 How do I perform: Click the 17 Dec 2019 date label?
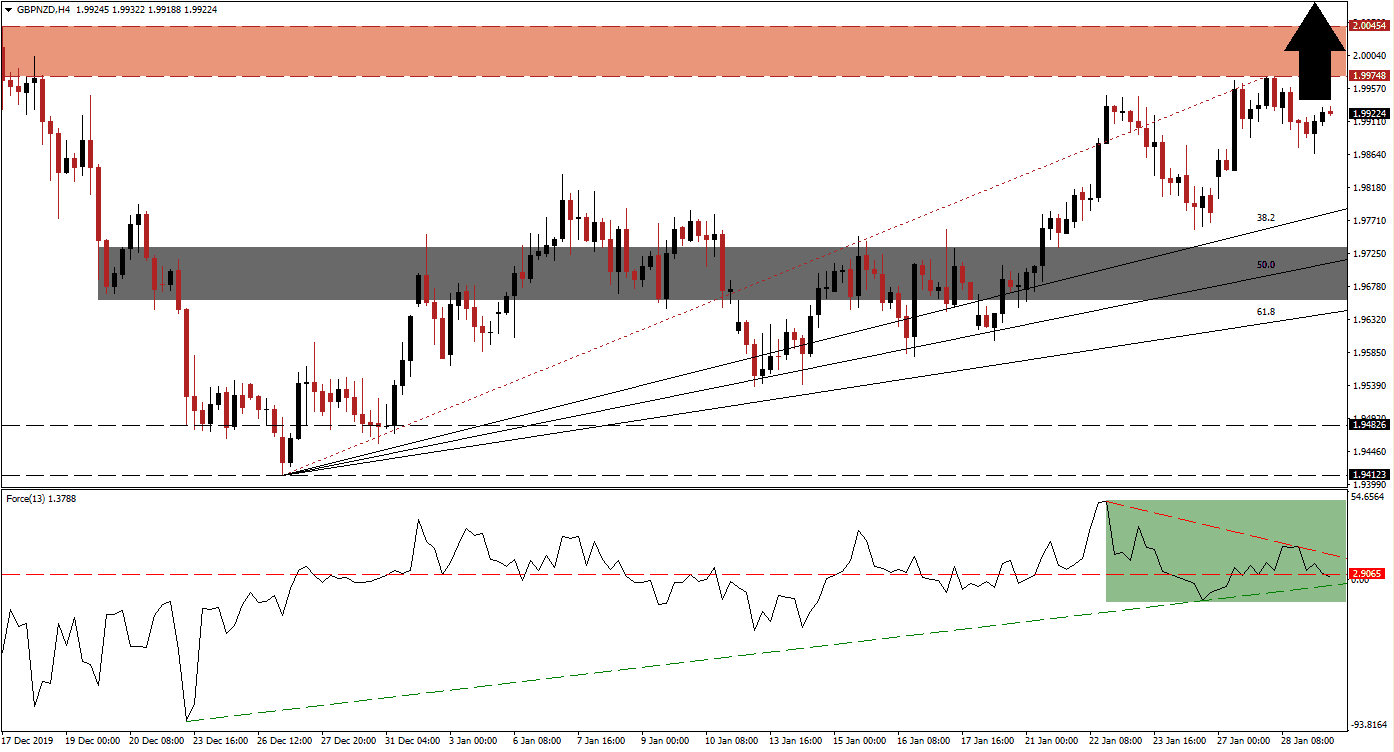tap(30, 741)
